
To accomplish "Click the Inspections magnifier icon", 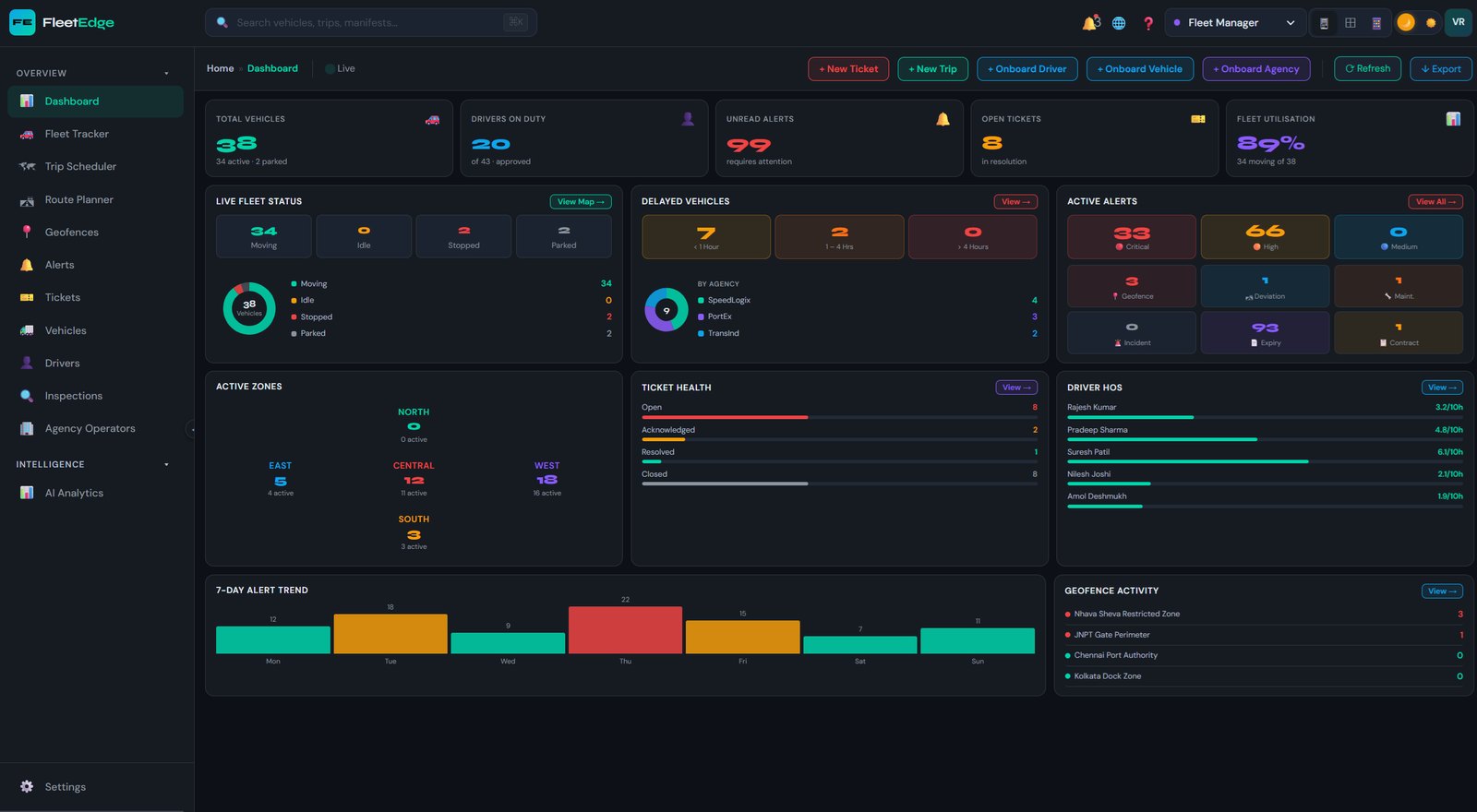I will [27, 396].
